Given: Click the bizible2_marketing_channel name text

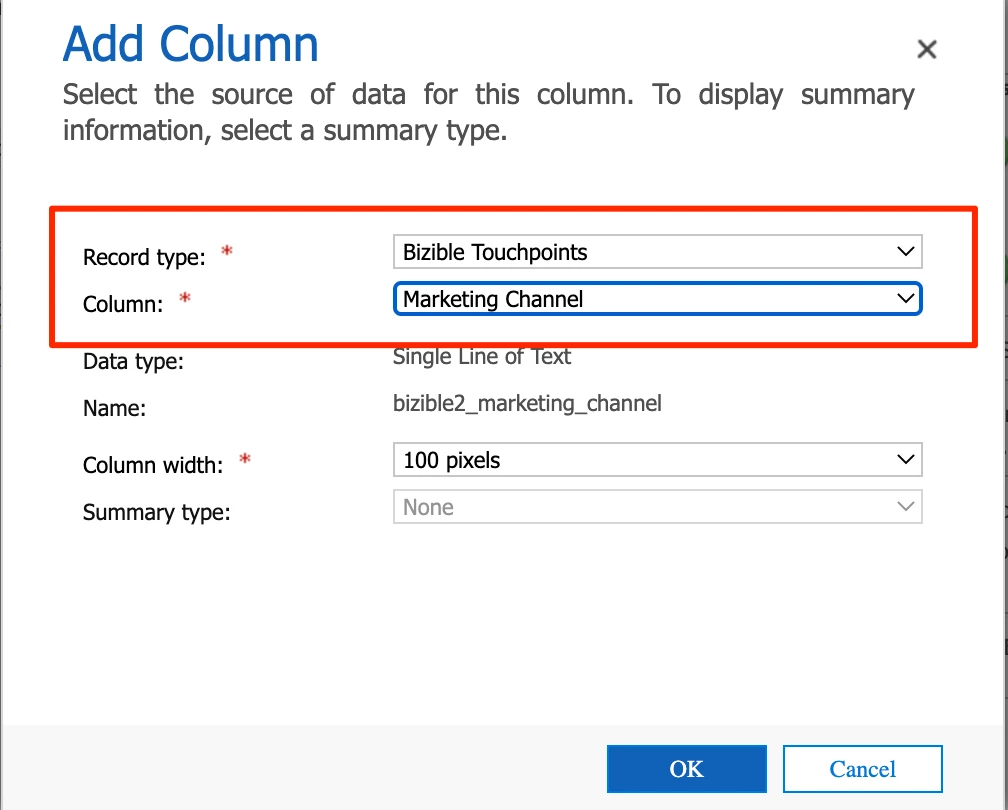Looking at the screenshot, I should (527, 403).
